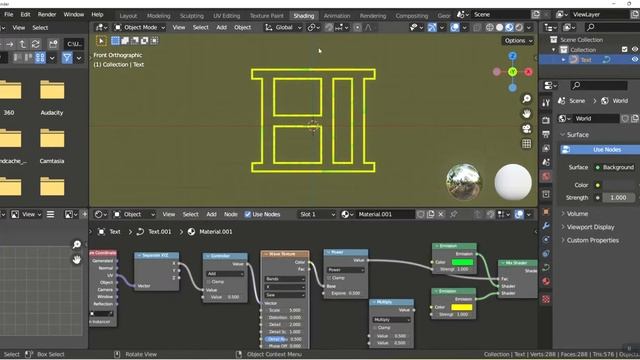Viewport: 640px width, 360px height.
Task: Toggle Text object visibility eye
Action: click(635, 59)
